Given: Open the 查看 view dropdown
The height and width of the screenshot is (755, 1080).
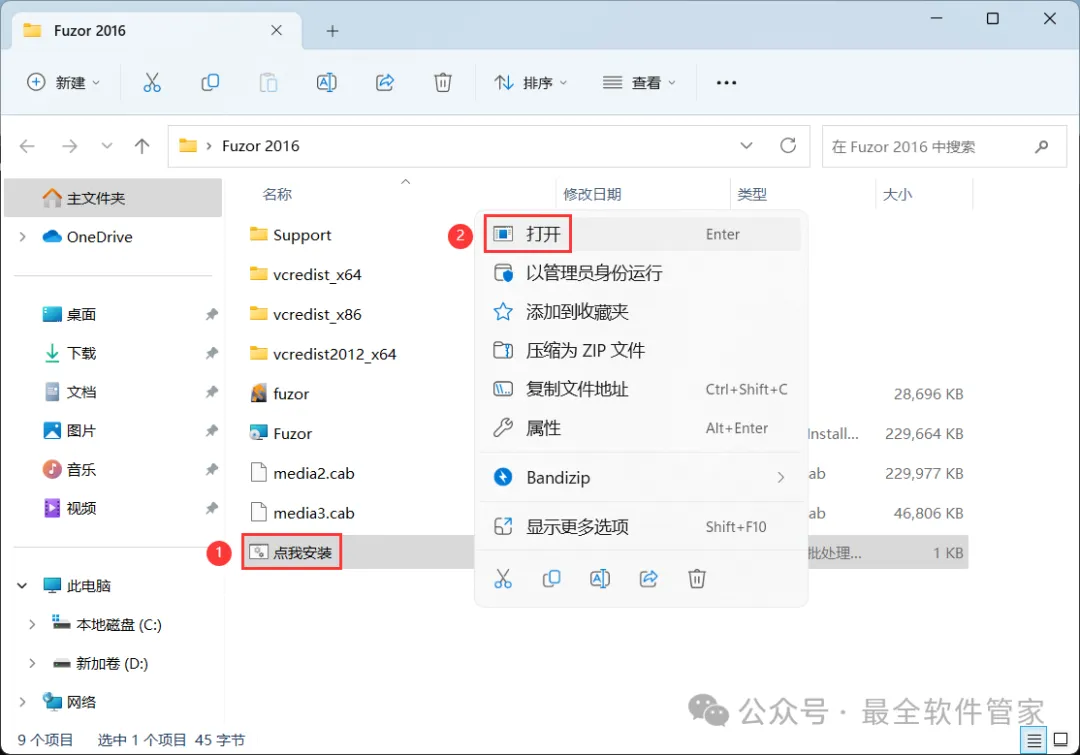Looking at the screenshot, I should (639, 83).
